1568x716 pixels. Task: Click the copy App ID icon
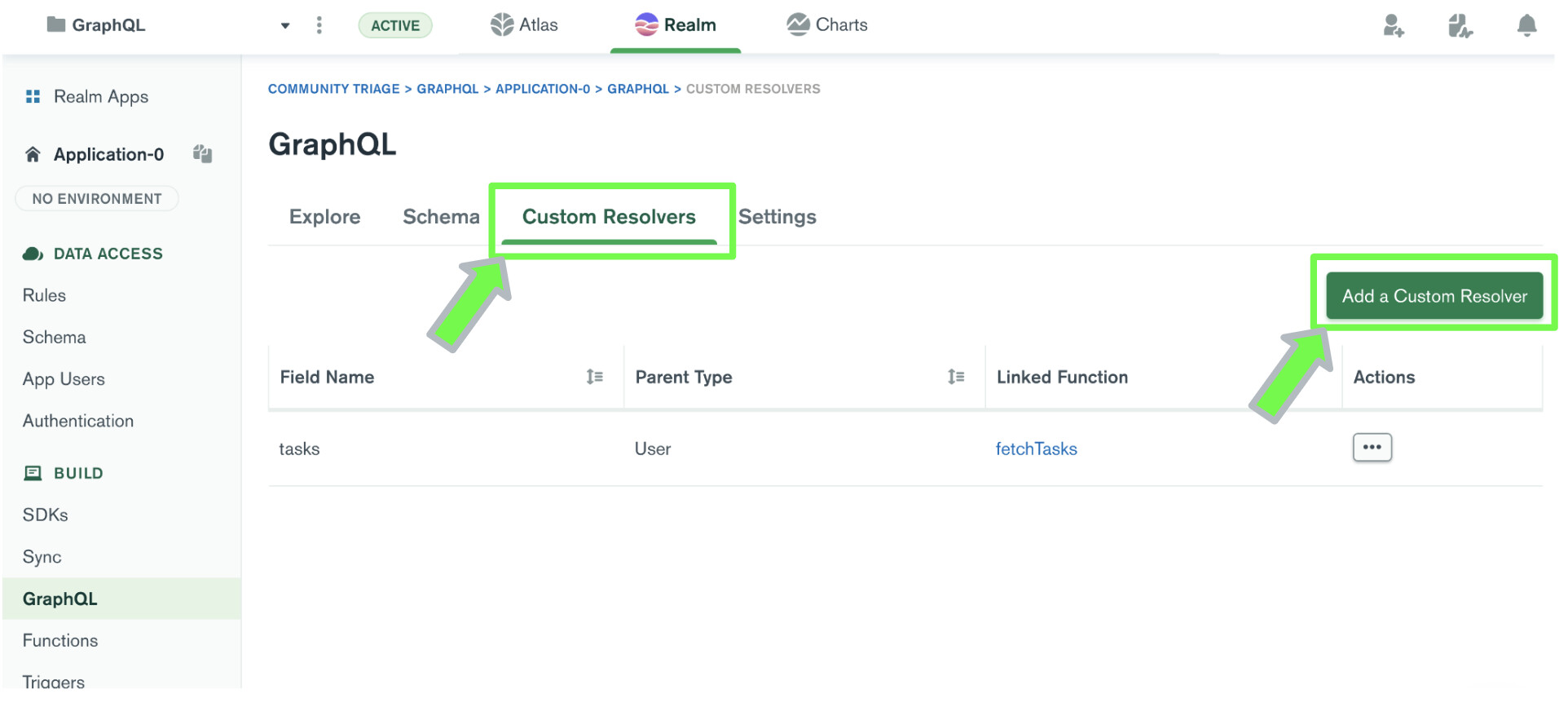click(x=202, y=153)
